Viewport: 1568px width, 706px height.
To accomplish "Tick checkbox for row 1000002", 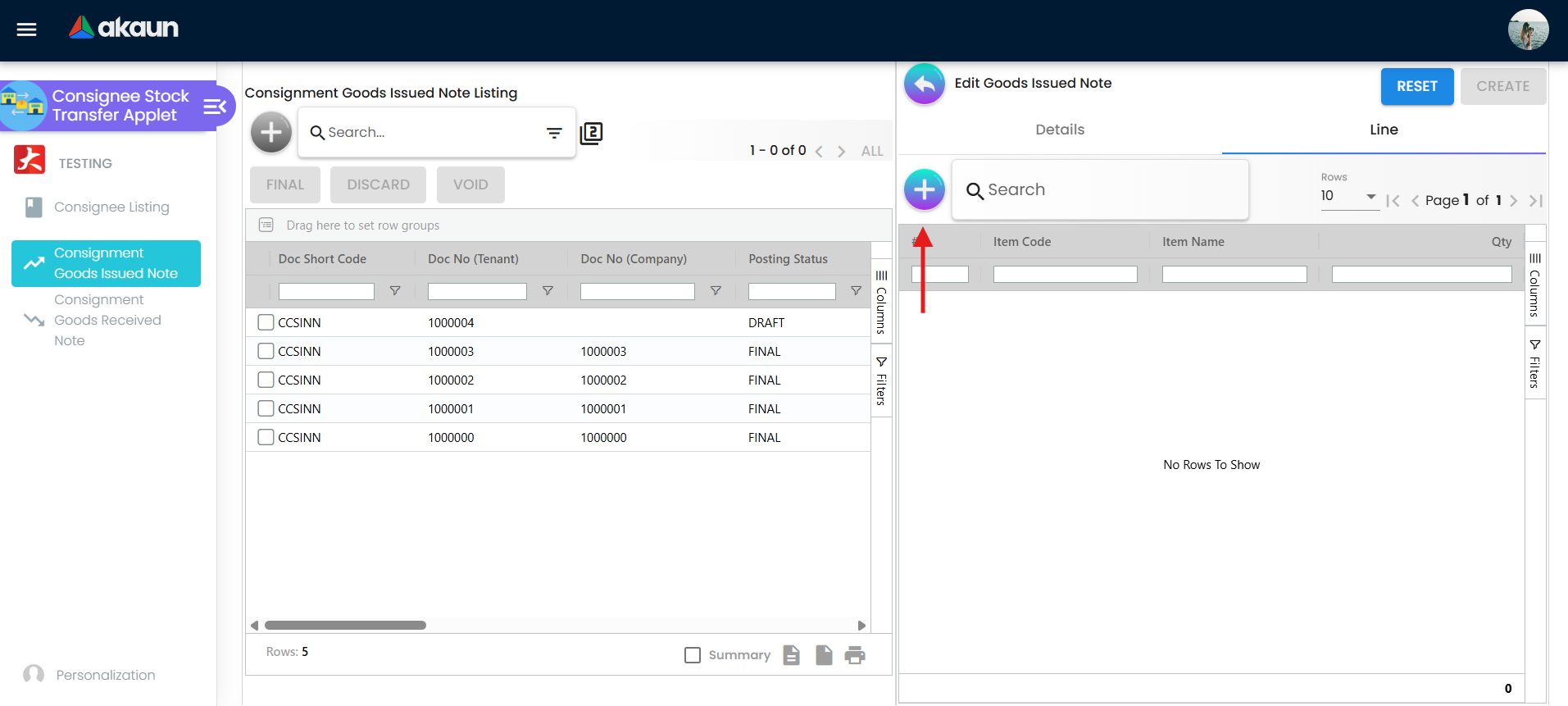I will point(266,380).
